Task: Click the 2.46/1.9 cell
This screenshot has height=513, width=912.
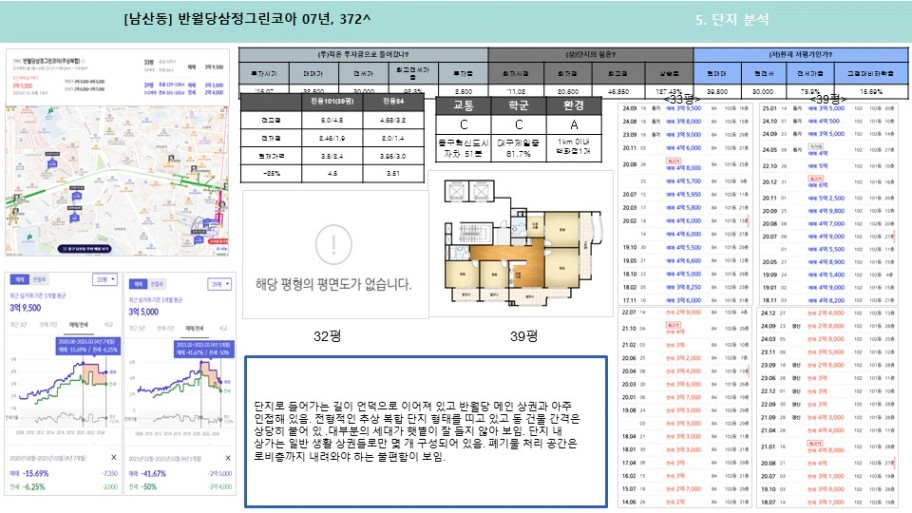Action: tap(332, 138)
